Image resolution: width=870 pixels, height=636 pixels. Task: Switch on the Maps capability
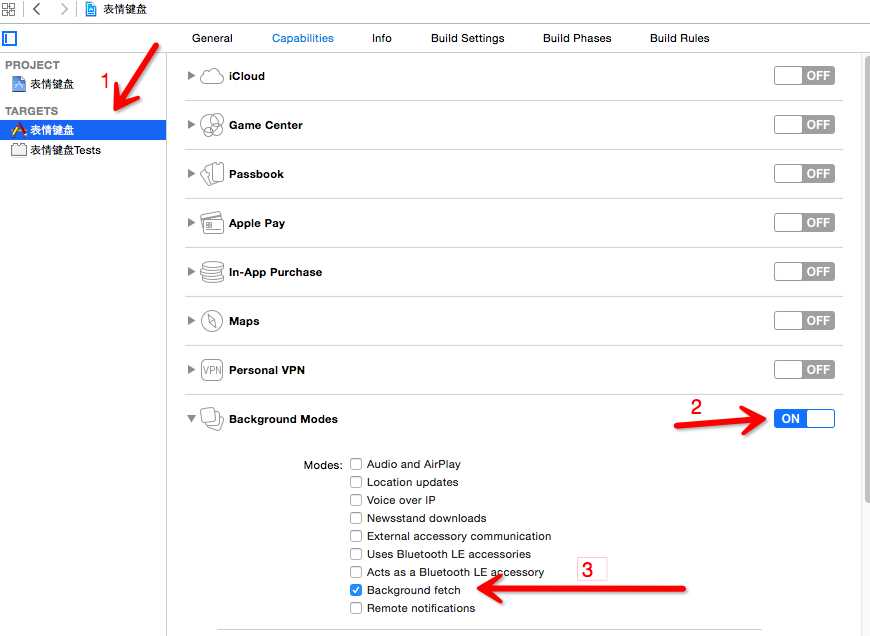(x=804, y=320)
